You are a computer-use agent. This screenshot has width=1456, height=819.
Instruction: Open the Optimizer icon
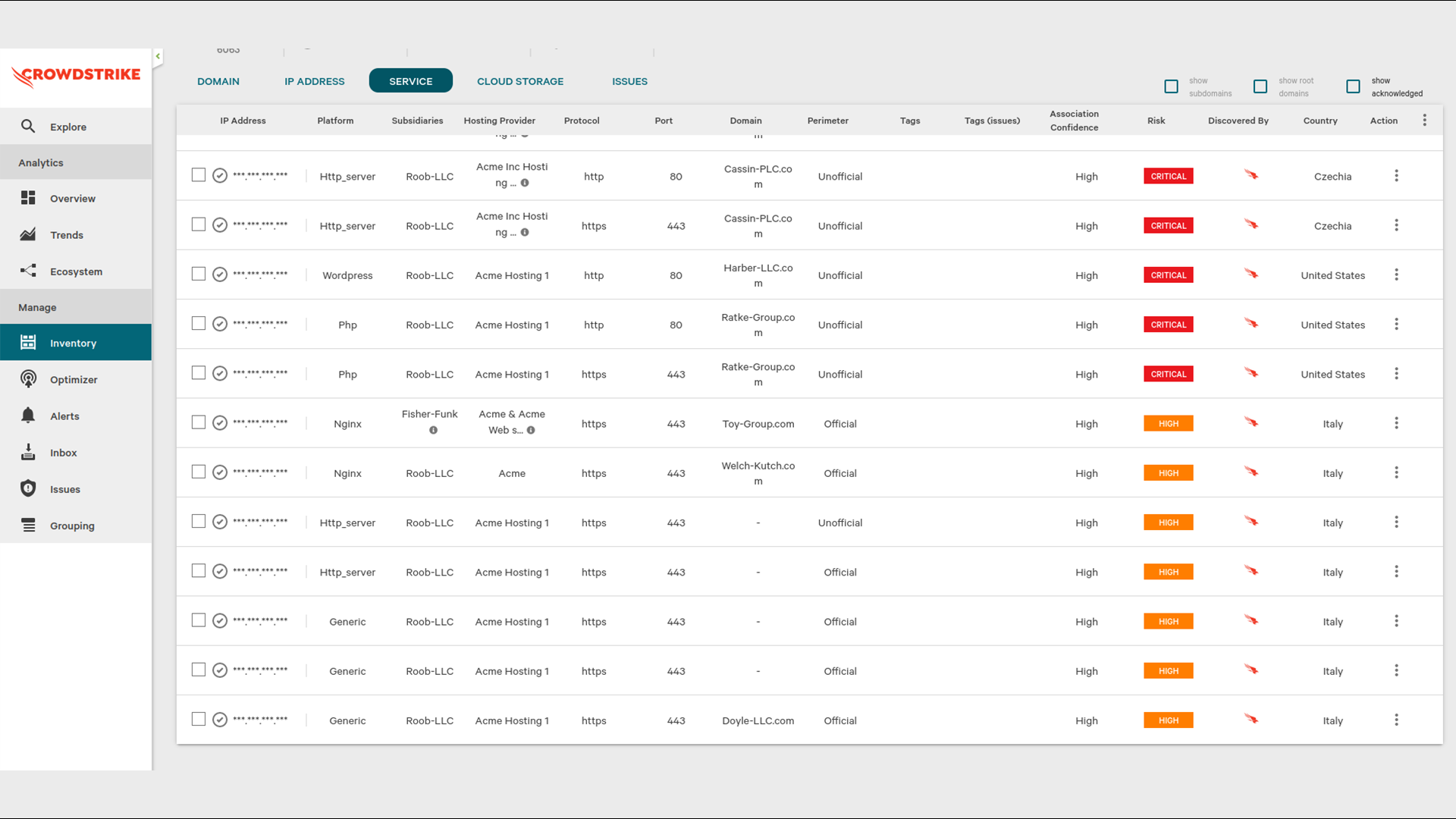click(x=28, y=379)
